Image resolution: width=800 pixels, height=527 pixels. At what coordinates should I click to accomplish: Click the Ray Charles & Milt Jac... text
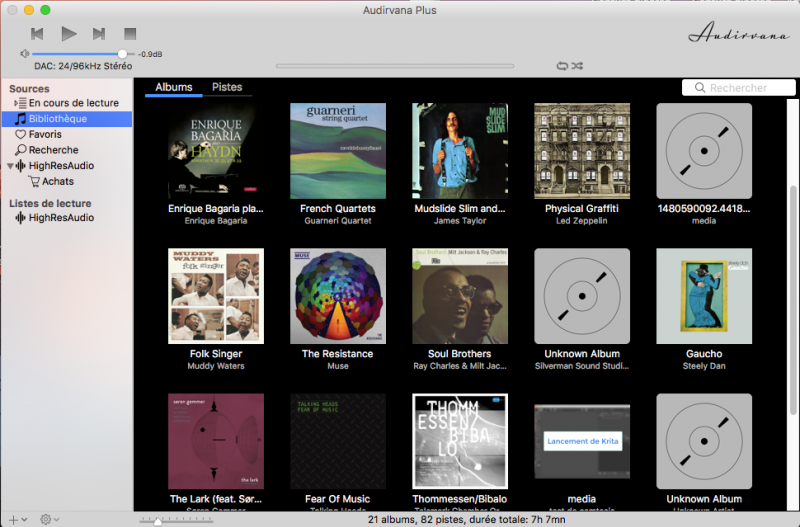pyautogui.click(x=460, y=366)
